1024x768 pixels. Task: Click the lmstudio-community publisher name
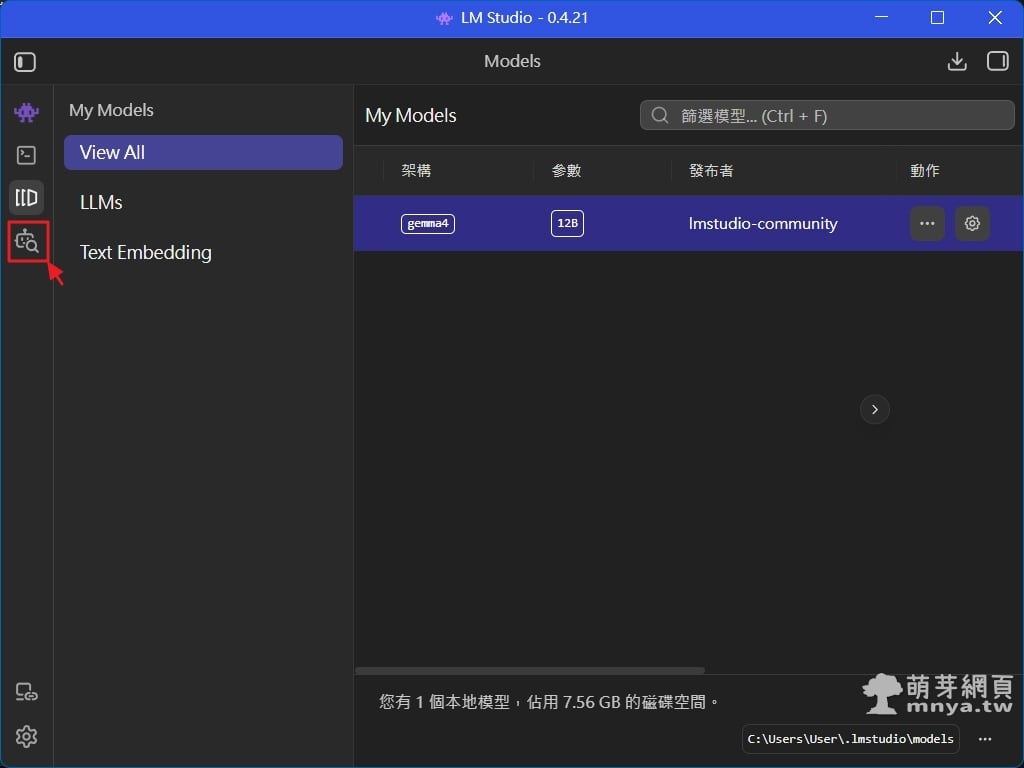[x=763, y=223]
